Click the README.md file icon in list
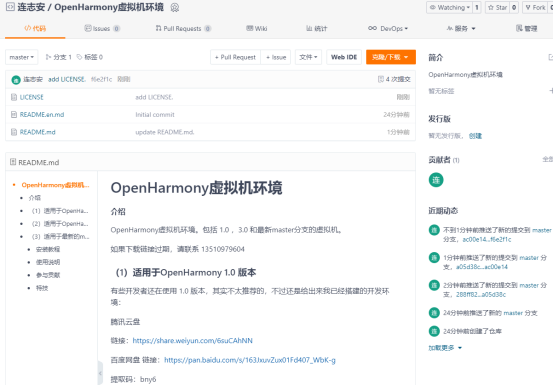The width and height of the screenshot is (553, 385). click(14, 132)
